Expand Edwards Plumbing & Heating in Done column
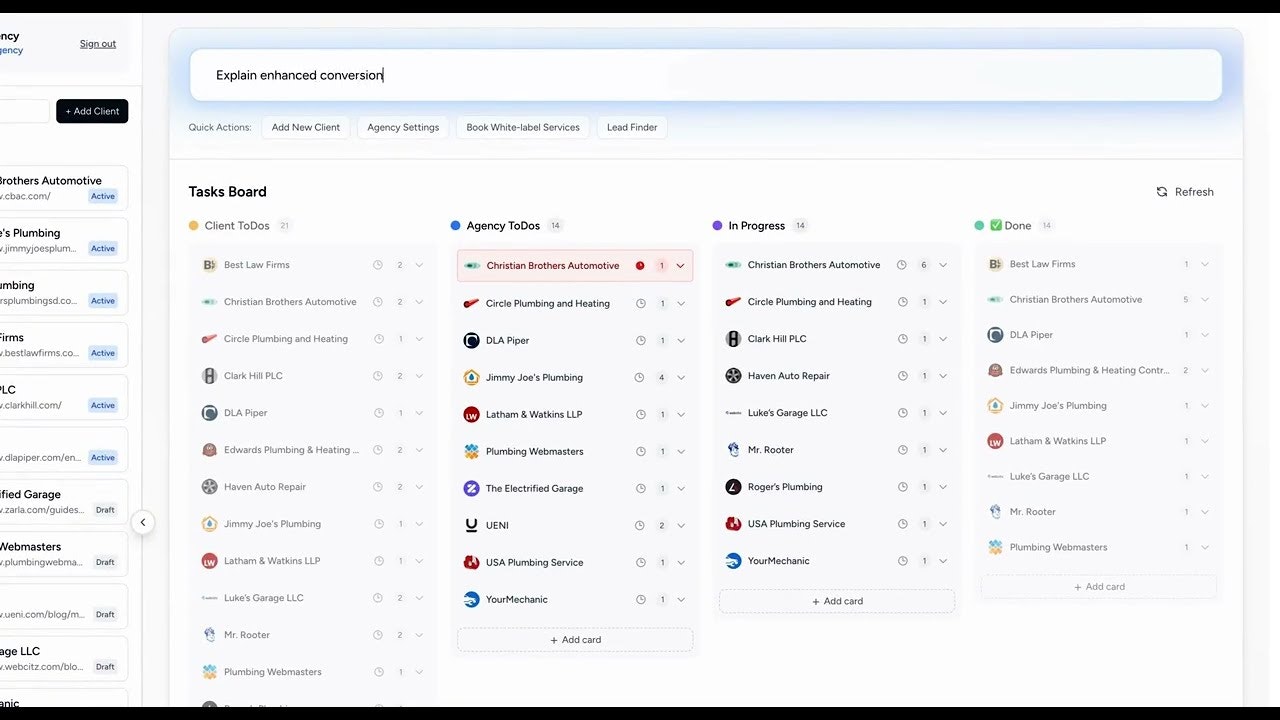This screenshot has width=1280, height=720. click(x=1205, y=370)
